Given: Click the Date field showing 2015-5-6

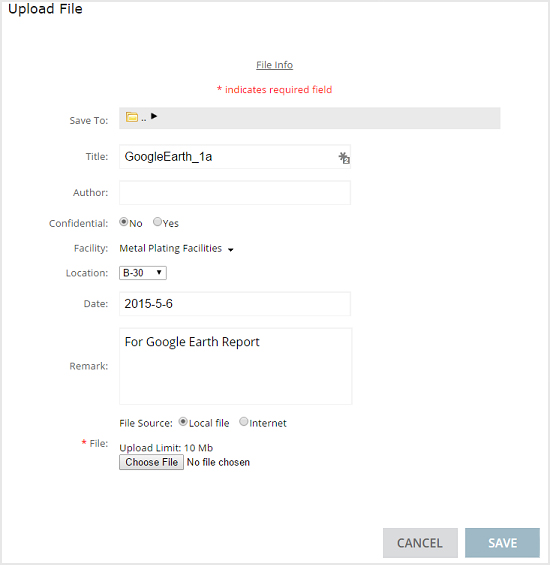Looking at the screenshot, I should pos(235,304).
